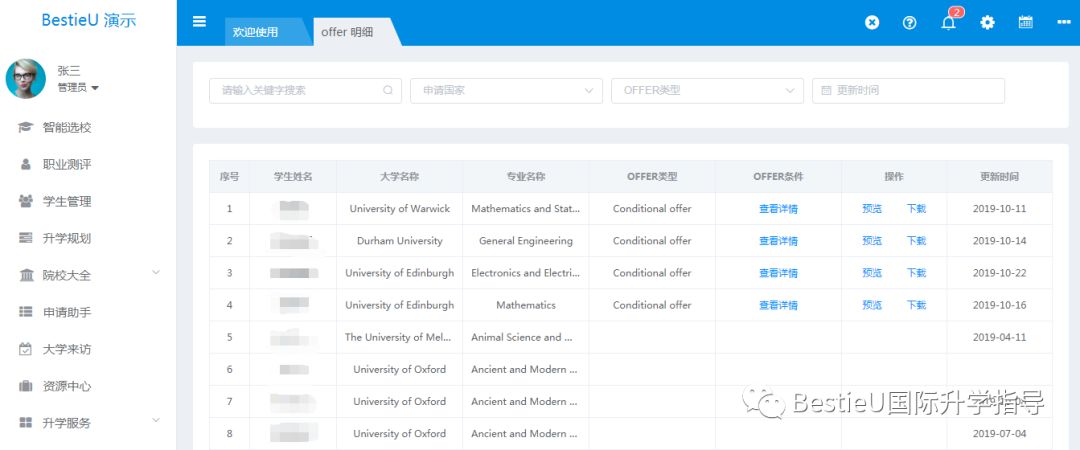Click the user avatar picture
The width and height of the screenshot is (1080, 450).
click(26, 79)
